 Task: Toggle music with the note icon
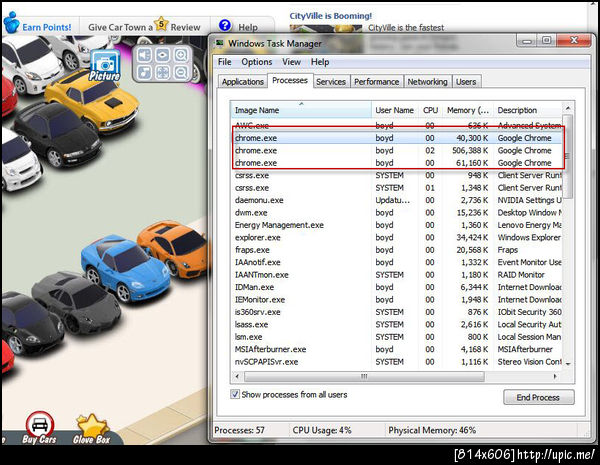(144, 72)
